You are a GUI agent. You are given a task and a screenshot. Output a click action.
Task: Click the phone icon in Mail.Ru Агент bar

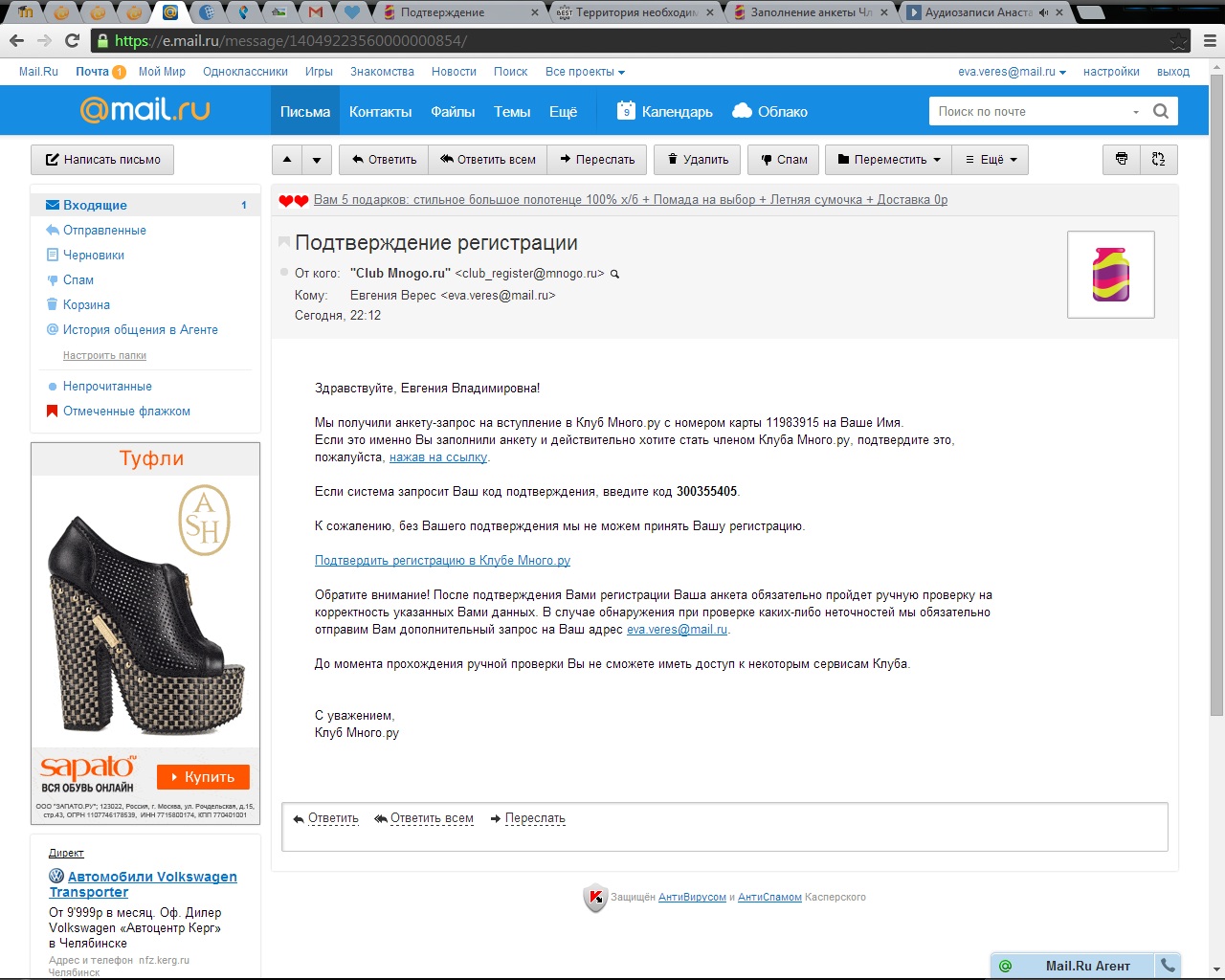coord(1168,966)
